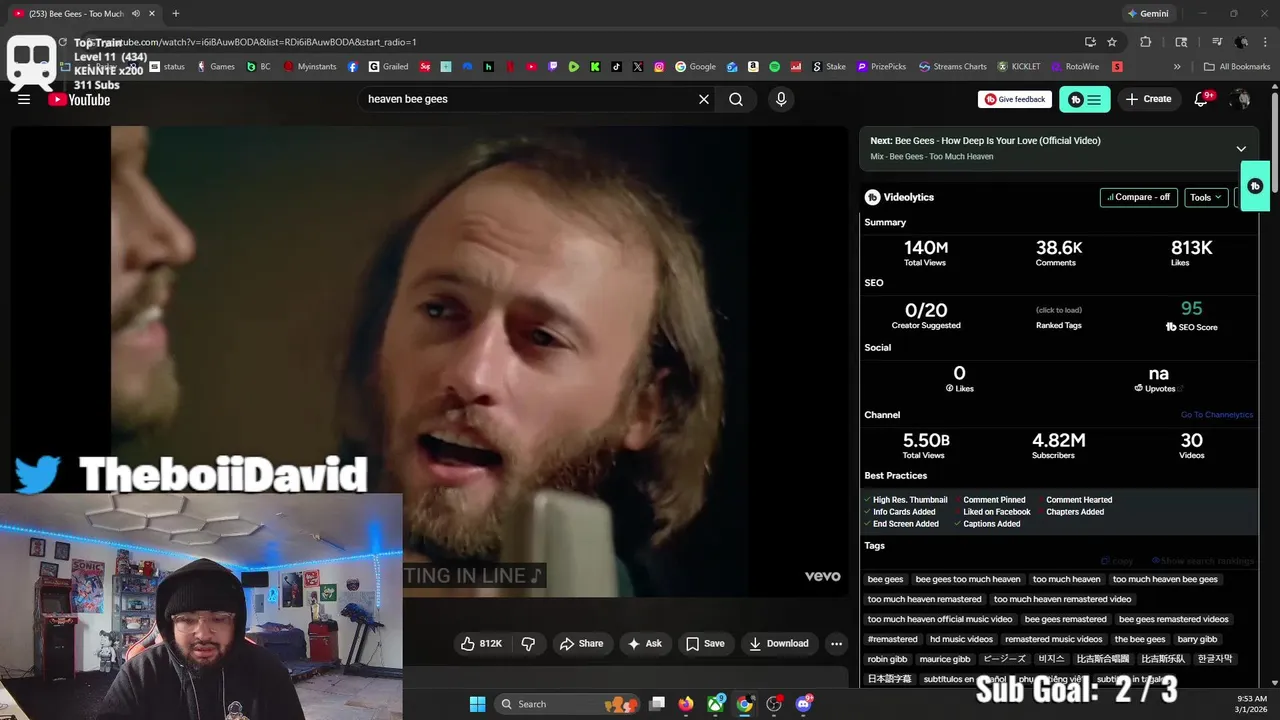Mute the tab via speaker icon

tap(135, 14)
